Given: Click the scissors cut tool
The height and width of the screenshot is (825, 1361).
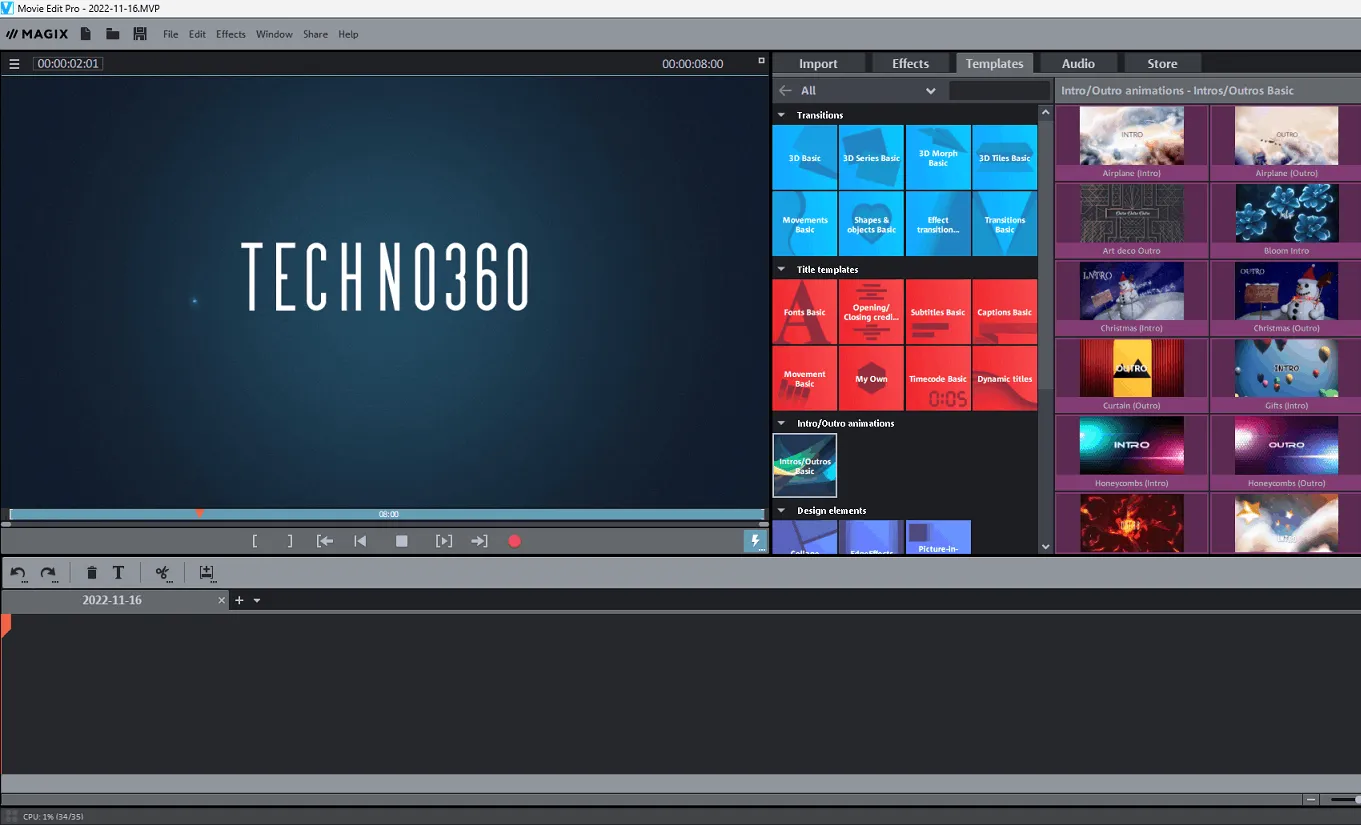Looking at the screenshot, I should click(162, 573).
